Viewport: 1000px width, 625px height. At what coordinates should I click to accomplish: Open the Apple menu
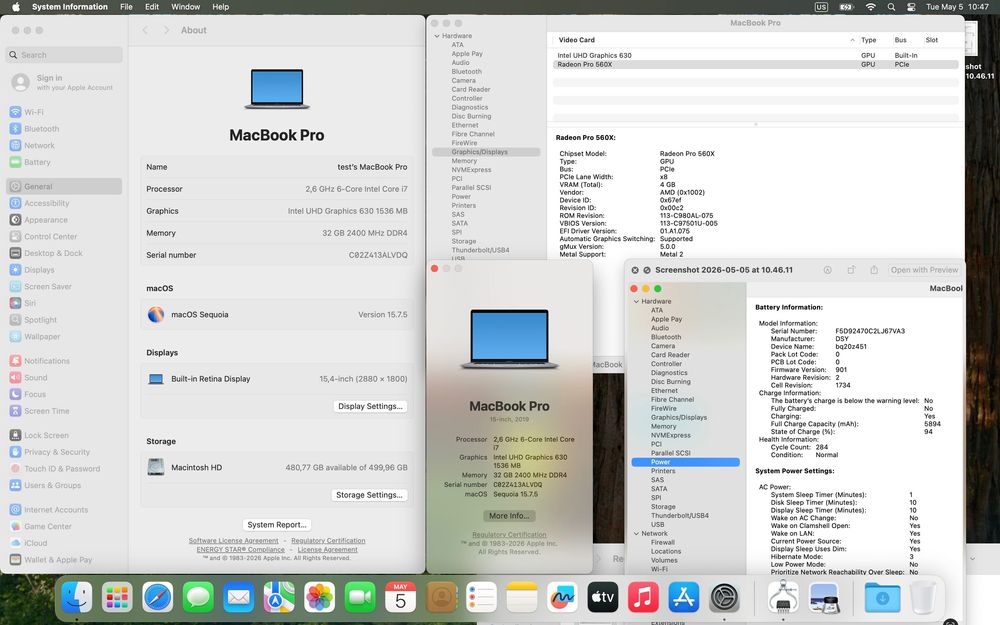[16, 7]
